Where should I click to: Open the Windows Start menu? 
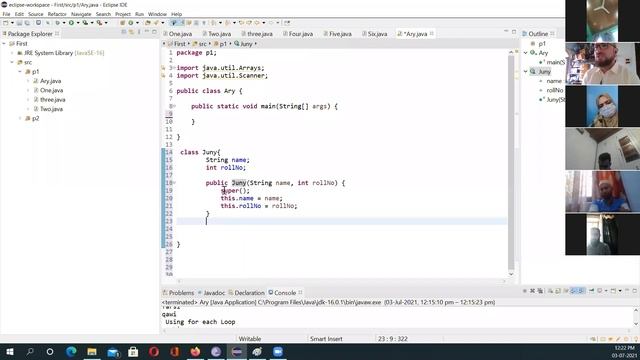coord(10,351)
